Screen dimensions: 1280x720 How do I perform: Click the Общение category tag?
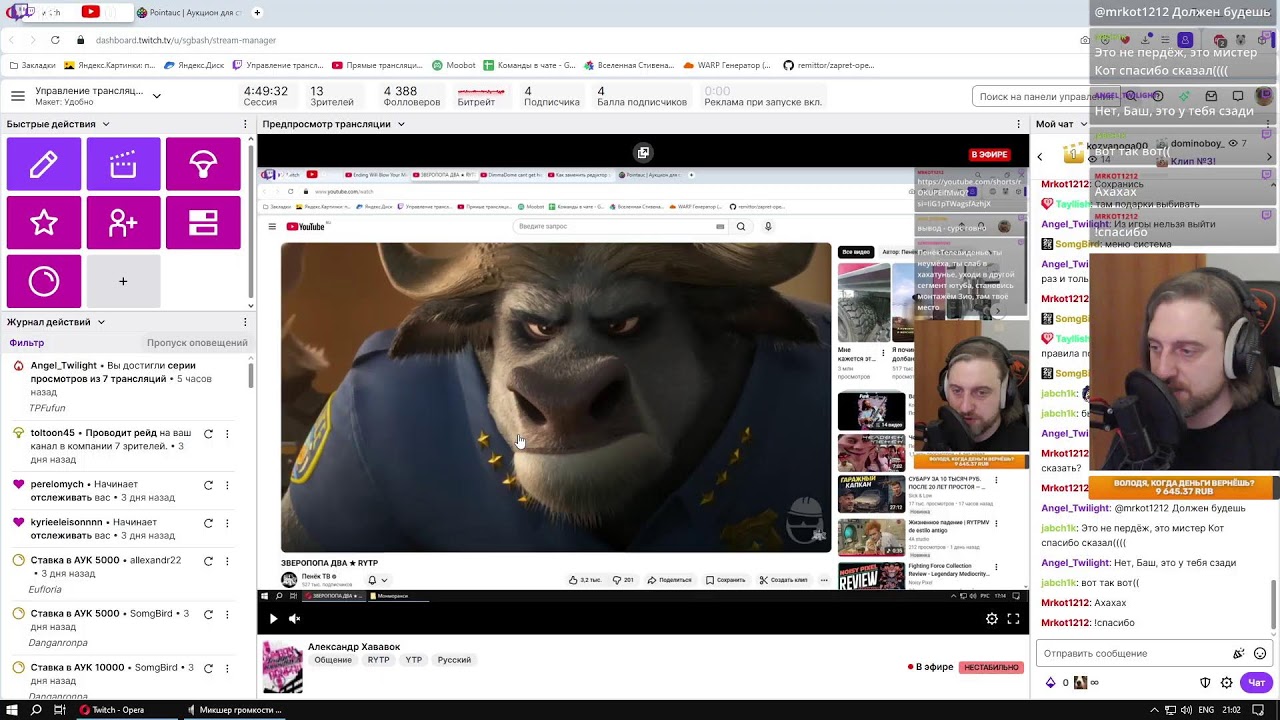pos(333,660)
